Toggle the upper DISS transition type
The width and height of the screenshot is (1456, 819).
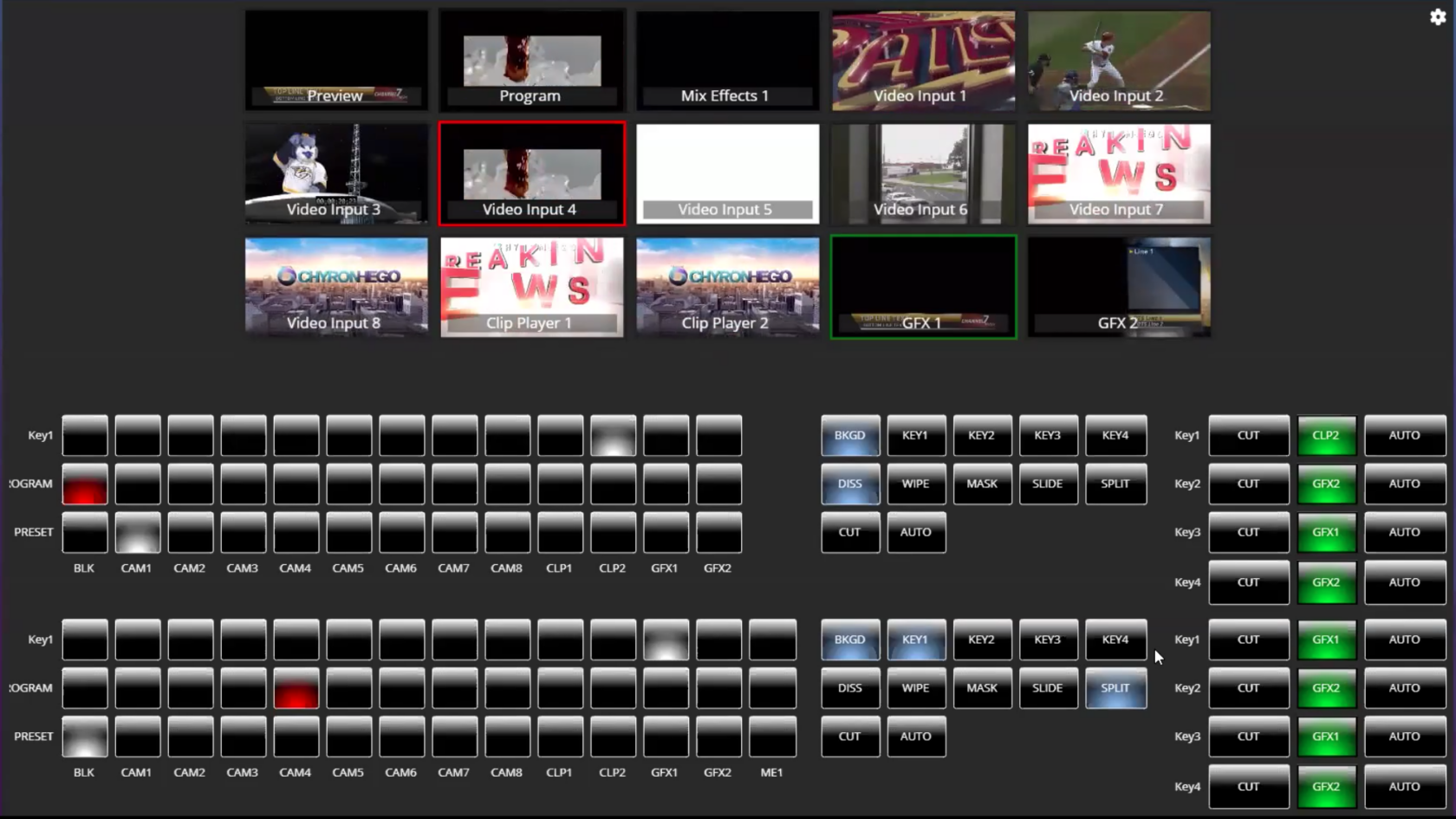click(850, 484)
